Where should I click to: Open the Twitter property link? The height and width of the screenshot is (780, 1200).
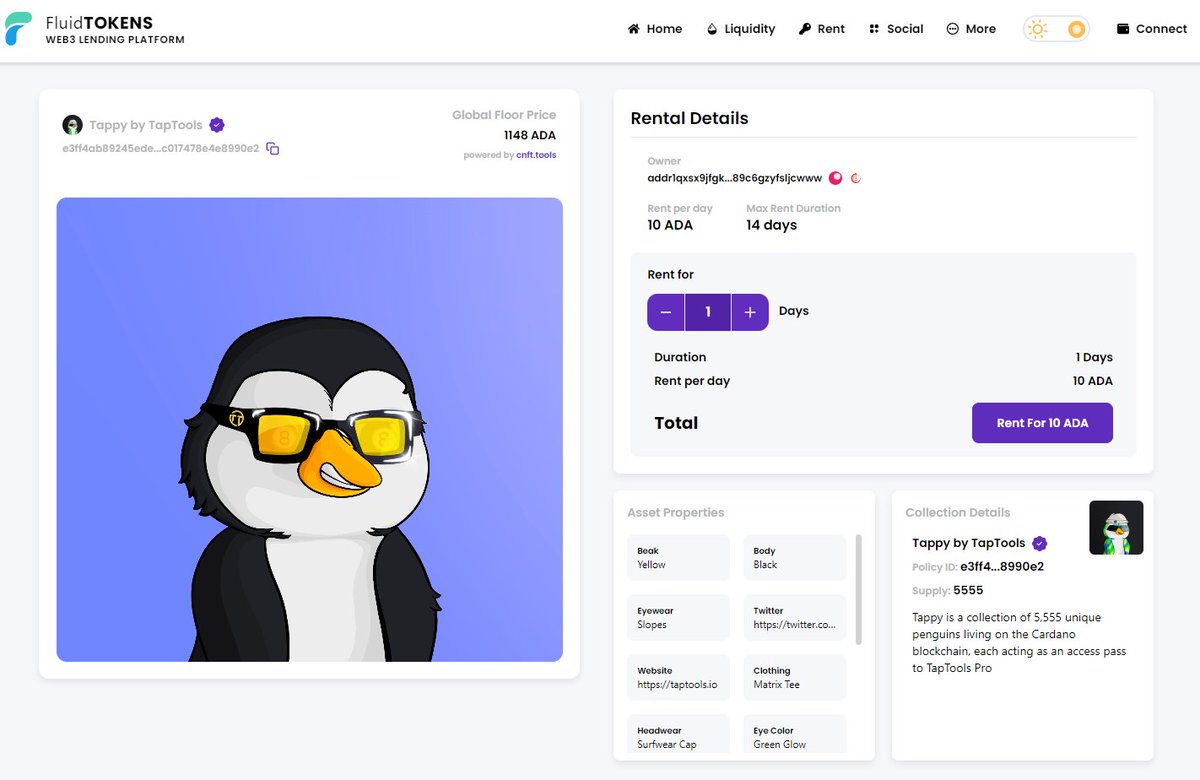pos(795,617)
